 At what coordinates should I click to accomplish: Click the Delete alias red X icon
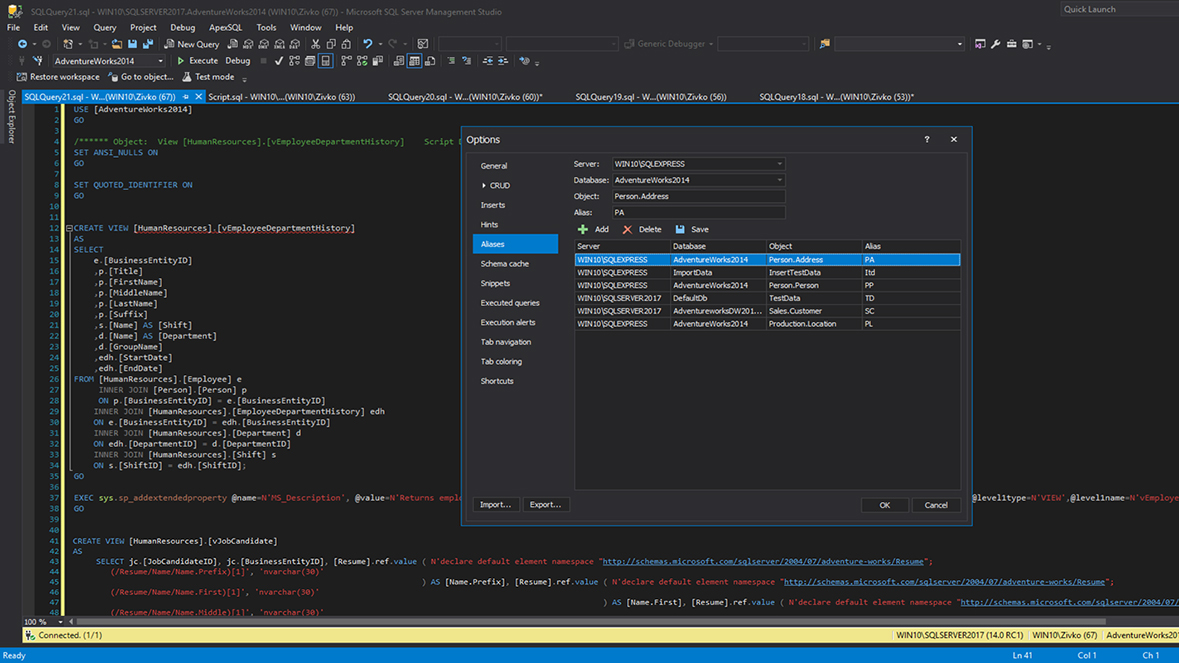pyautogui.click(x=628, y=230)
